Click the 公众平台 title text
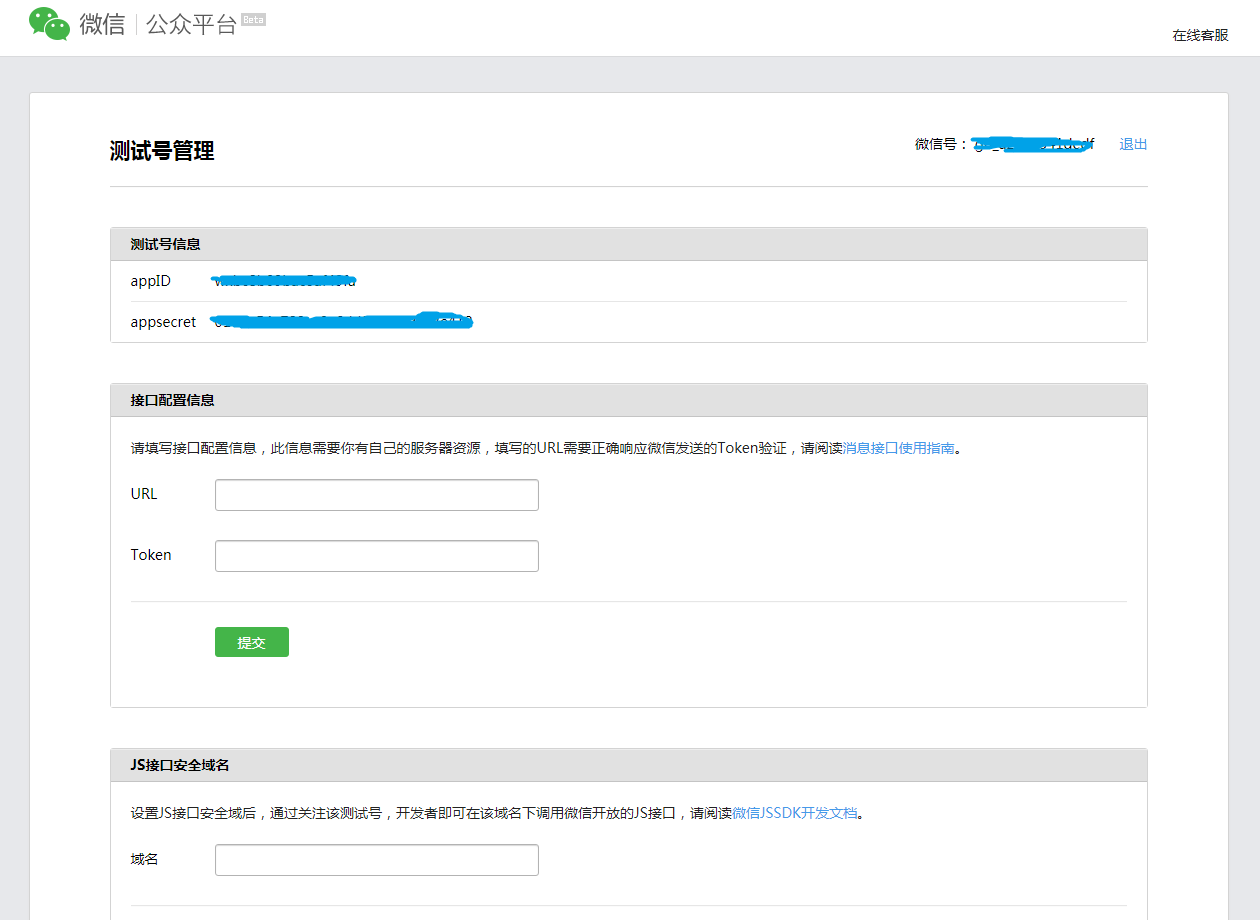The image size is (1260, 920). pyautogui.click(x=192, y=25)
